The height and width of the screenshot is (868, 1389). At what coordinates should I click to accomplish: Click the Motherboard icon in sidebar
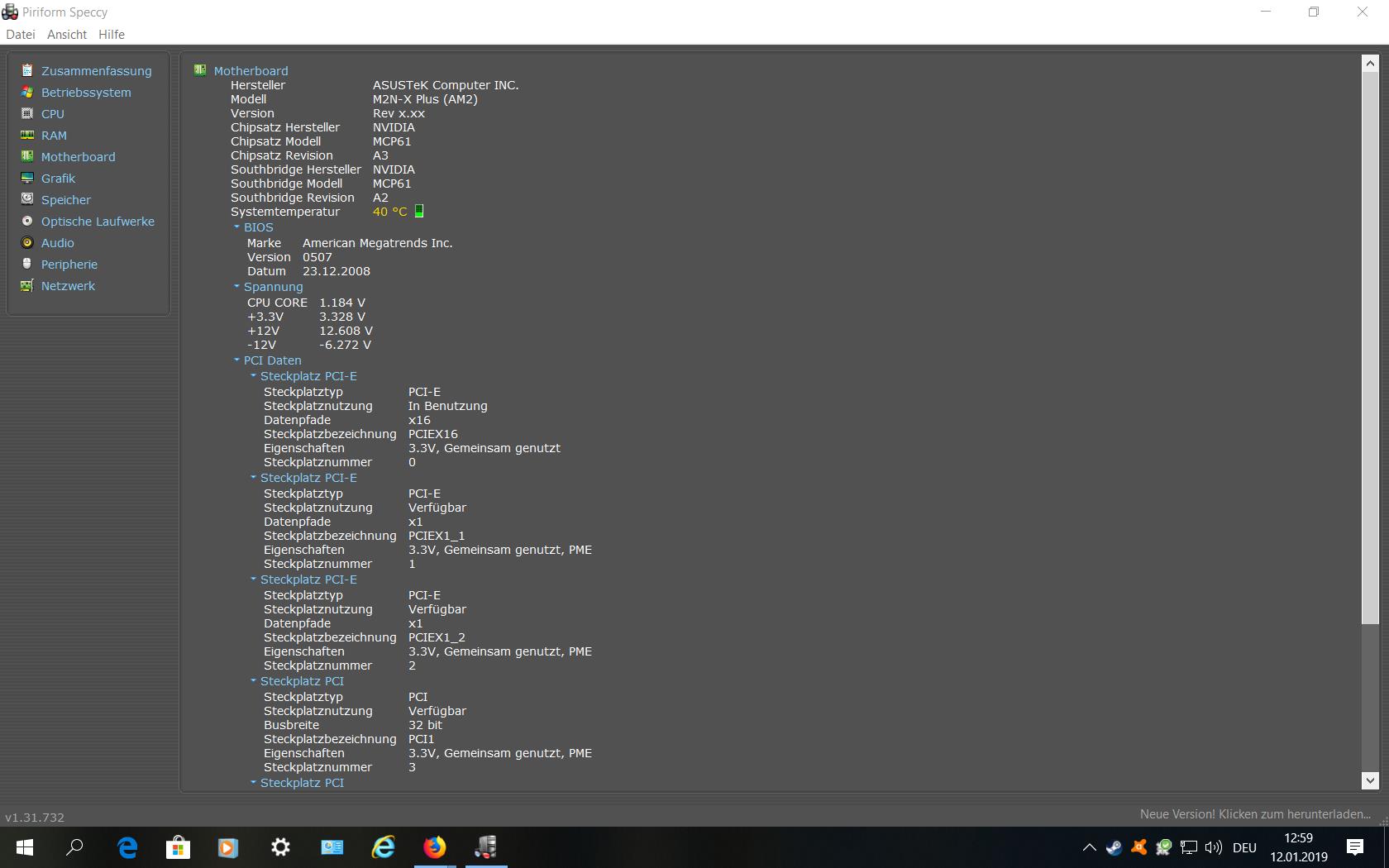pyautogui.click(x=27, y=156)
